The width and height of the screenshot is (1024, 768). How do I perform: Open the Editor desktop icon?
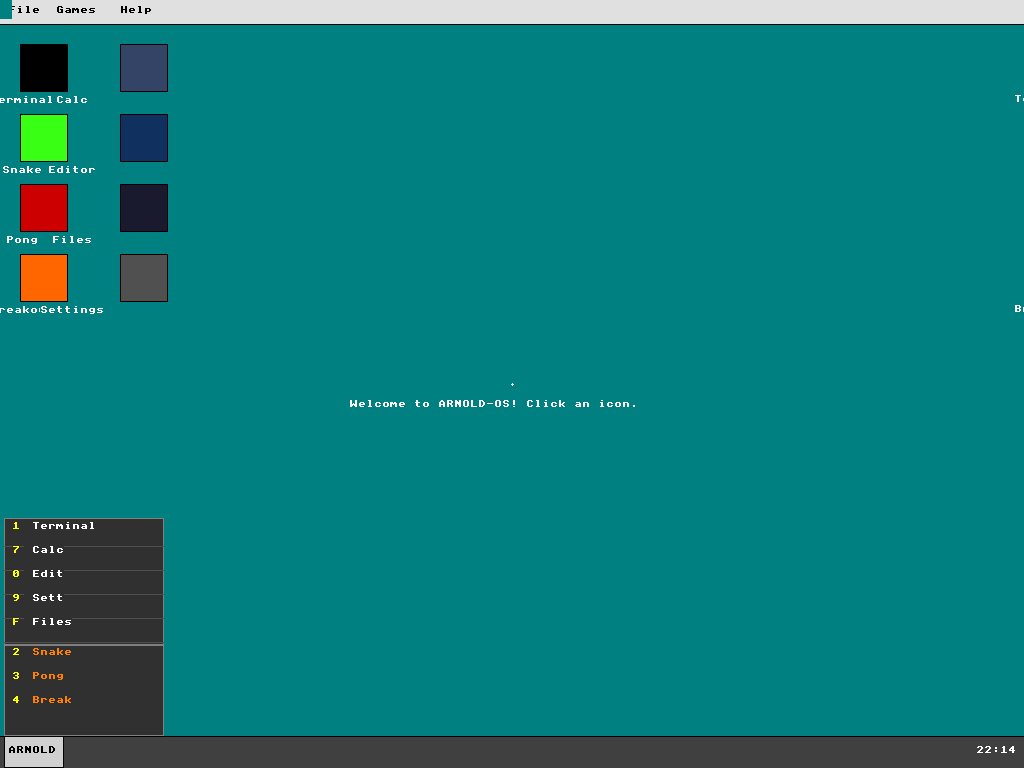(143, 137)
